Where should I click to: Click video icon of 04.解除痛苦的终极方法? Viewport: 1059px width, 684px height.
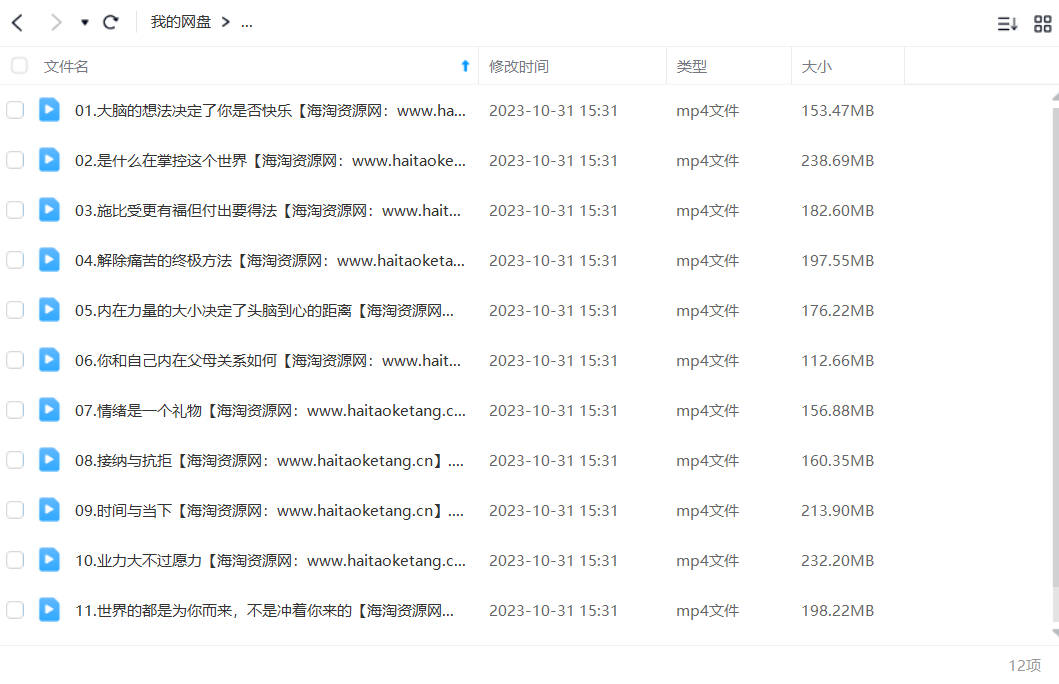tap(49, 259)
